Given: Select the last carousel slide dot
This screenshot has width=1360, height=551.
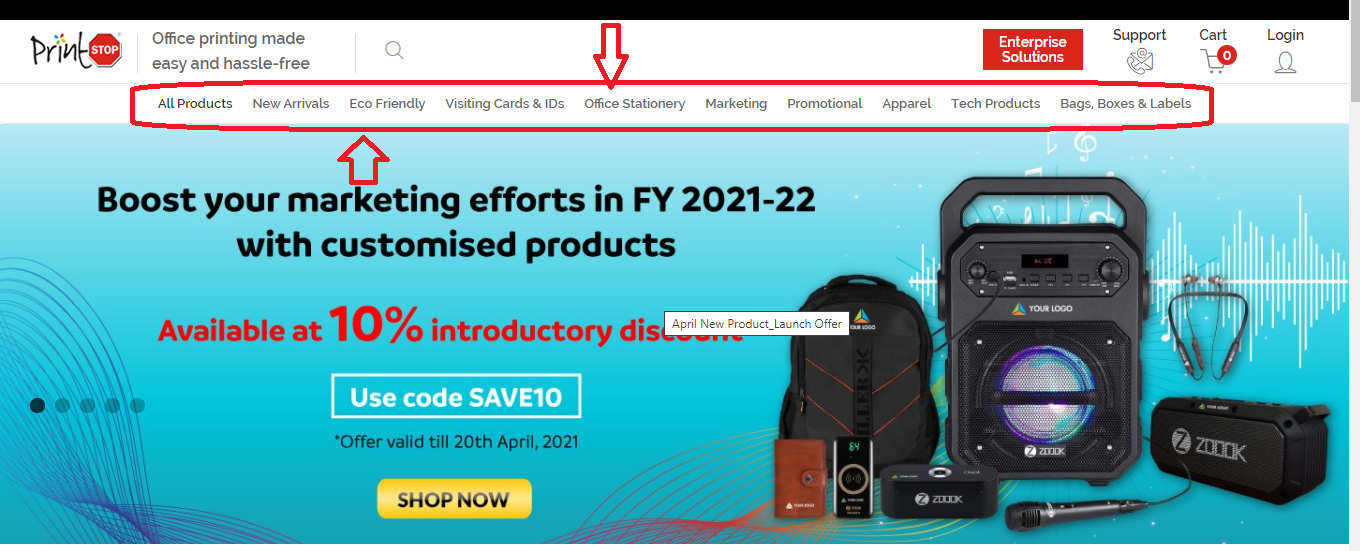Looking at the screenshot, I should pyautogui.click(x=137, y=405).
